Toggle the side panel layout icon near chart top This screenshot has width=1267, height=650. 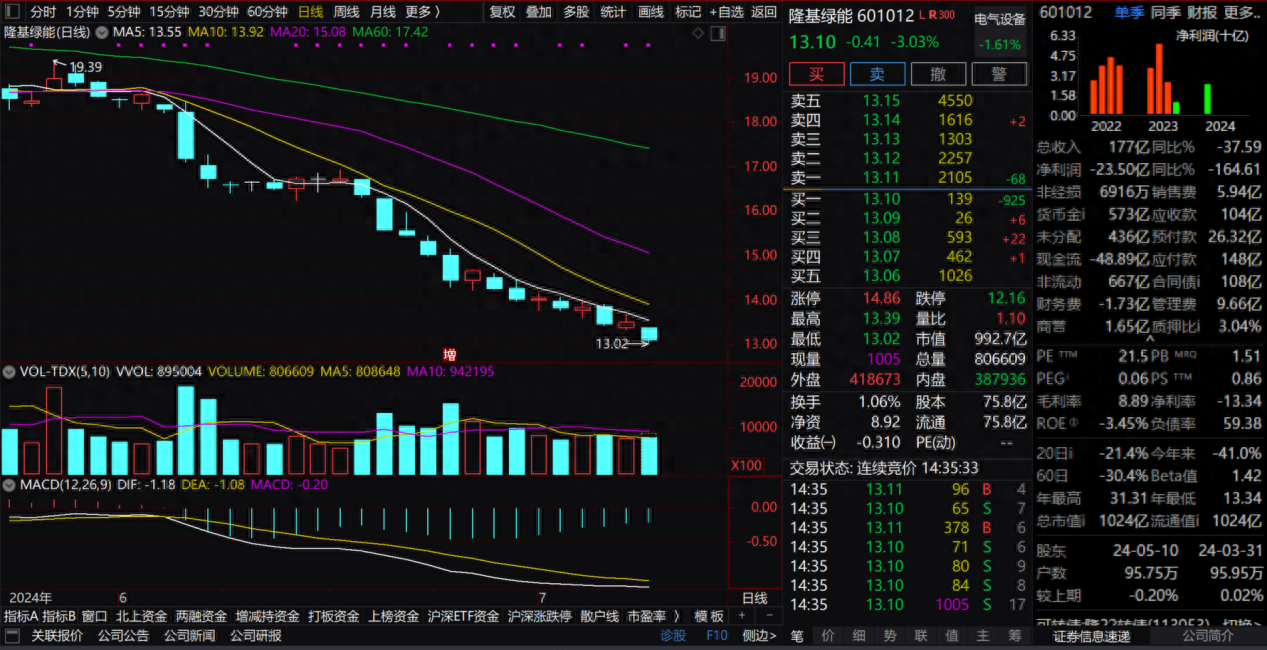point(719,33)
